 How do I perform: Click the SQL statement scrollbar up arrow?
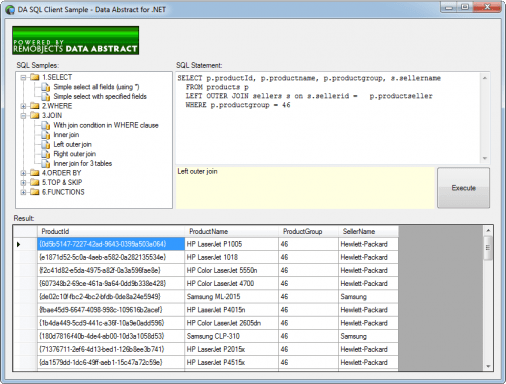485,78
